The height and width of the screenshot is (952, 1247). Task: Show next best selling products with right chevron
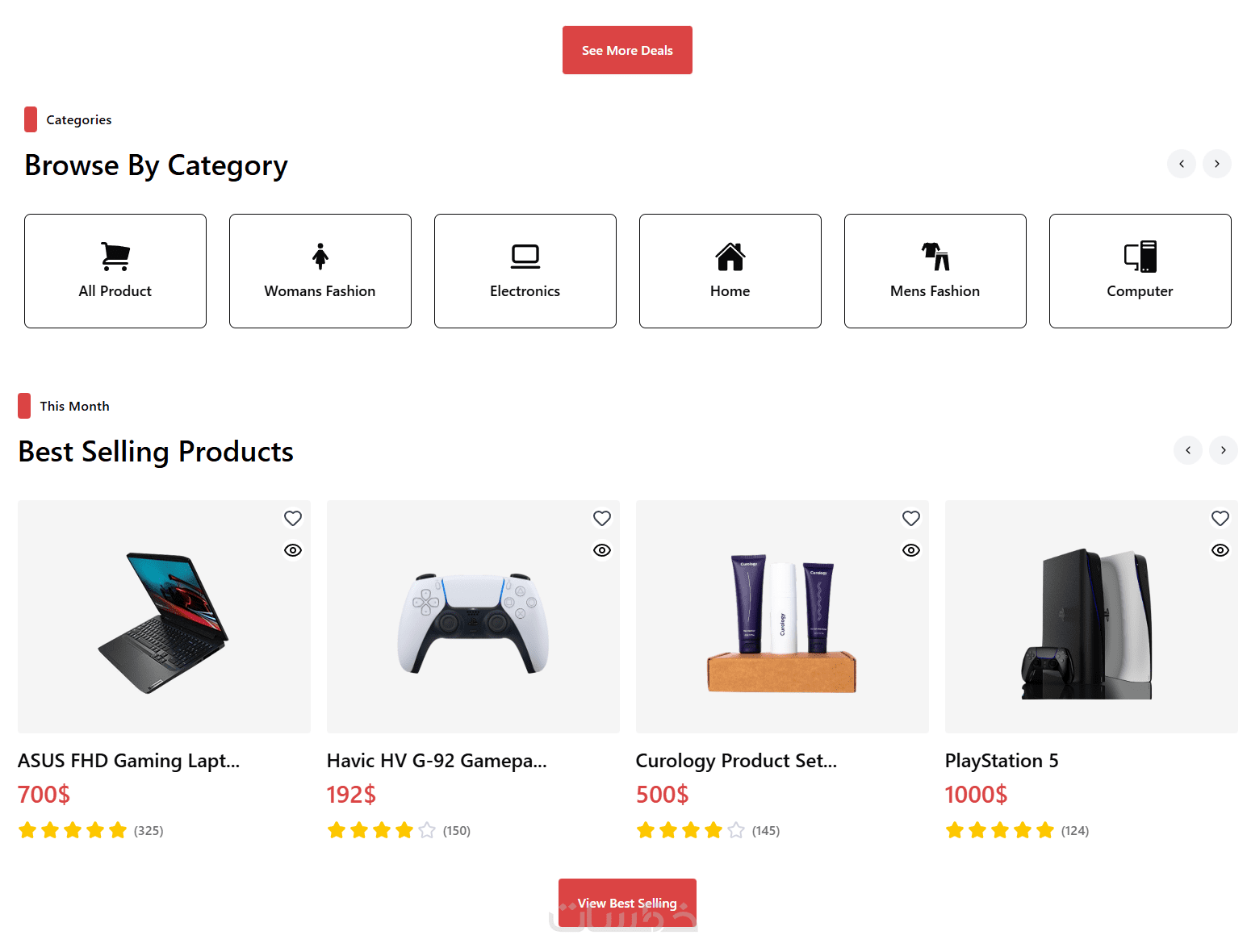pyautogui.click(x=1224, y=450)
